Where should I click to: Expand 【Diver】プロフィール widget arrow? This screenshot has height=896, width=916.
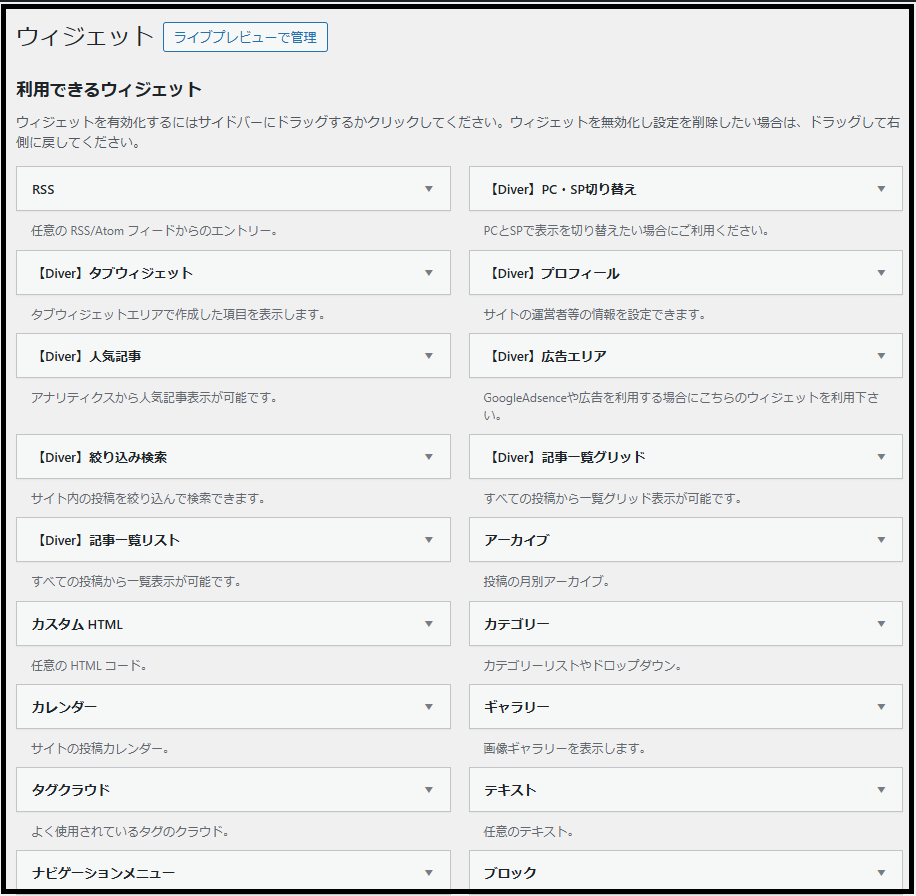click(881, 273)
